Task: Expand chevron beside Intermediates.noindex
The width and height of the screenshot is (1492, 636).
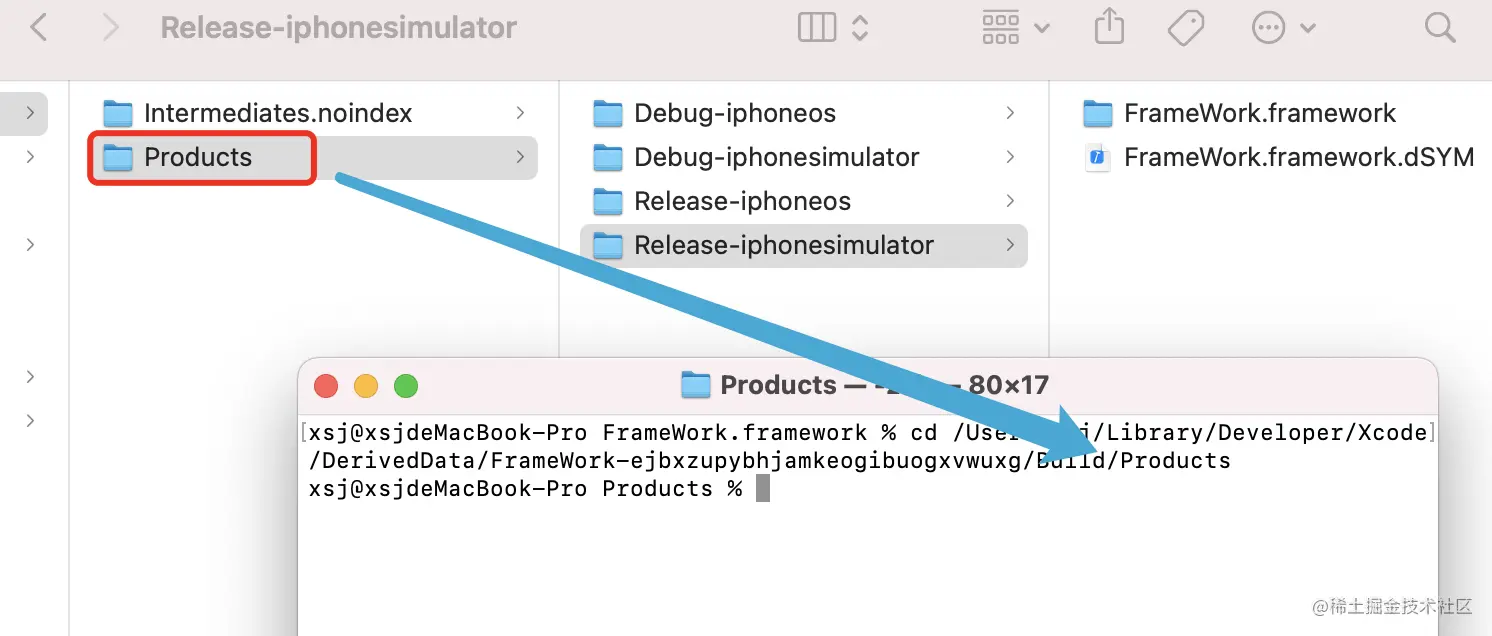Action: 520,113
